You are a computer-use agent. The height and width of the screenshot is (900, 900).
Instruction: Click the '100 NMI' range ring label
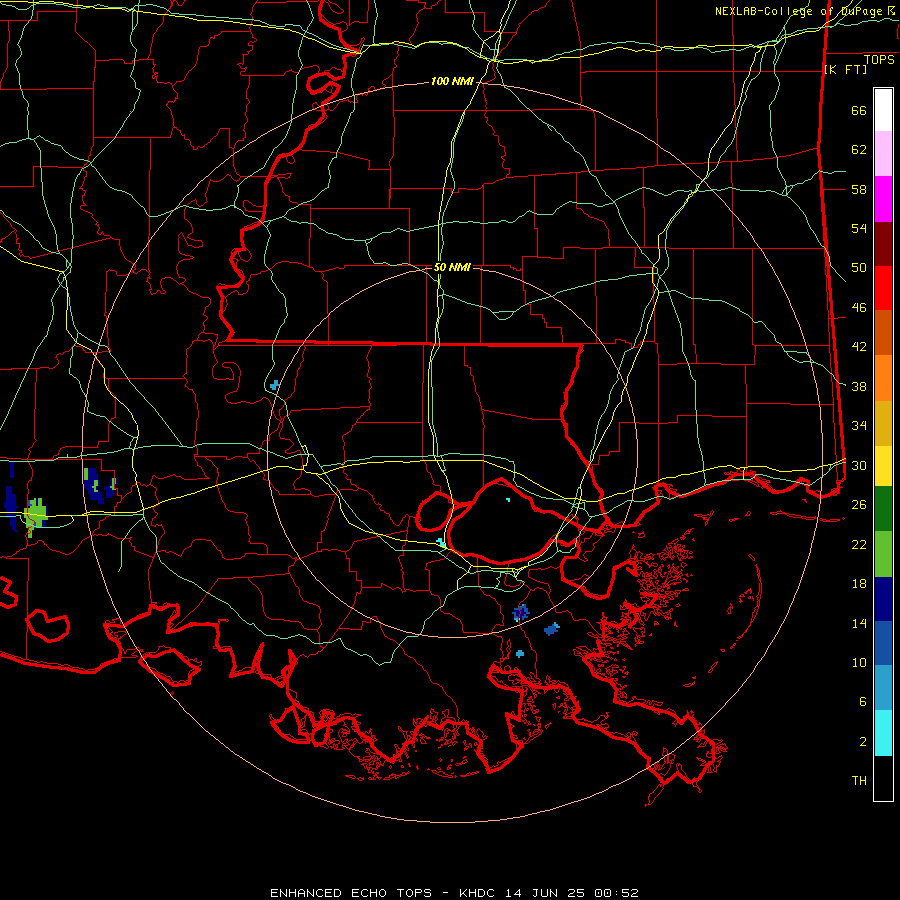point(452,82)
